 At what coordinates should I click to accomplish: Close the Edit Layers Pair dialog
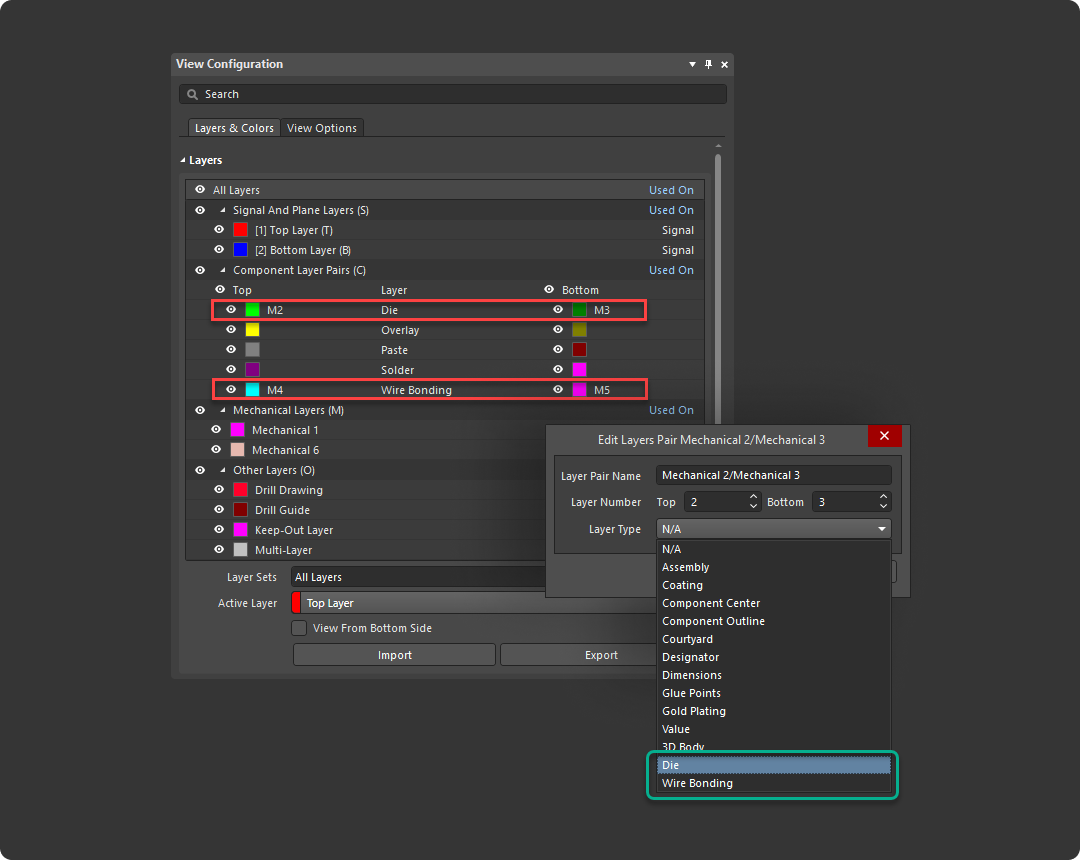click(884, 436)
